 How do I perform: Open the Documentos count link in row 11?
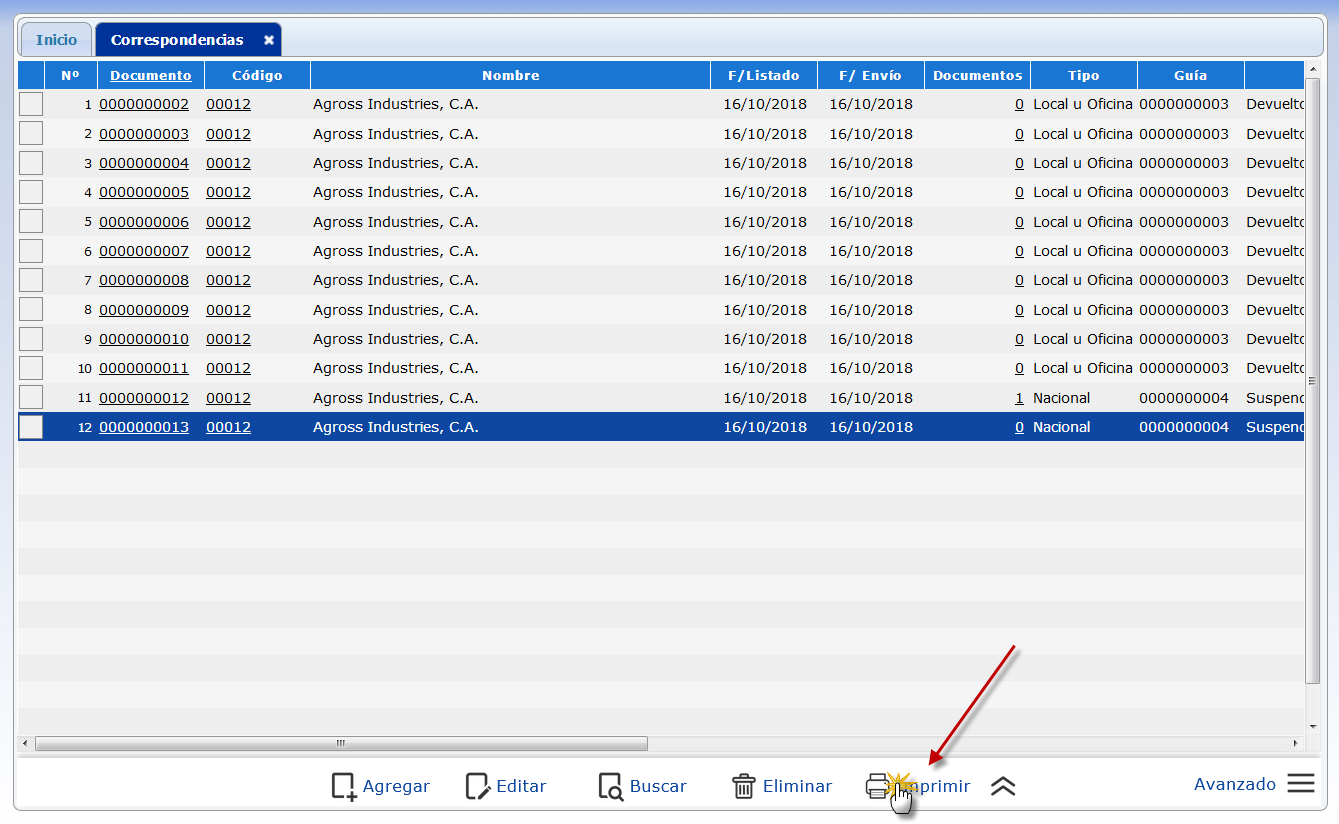click(x=1019, y=398)
